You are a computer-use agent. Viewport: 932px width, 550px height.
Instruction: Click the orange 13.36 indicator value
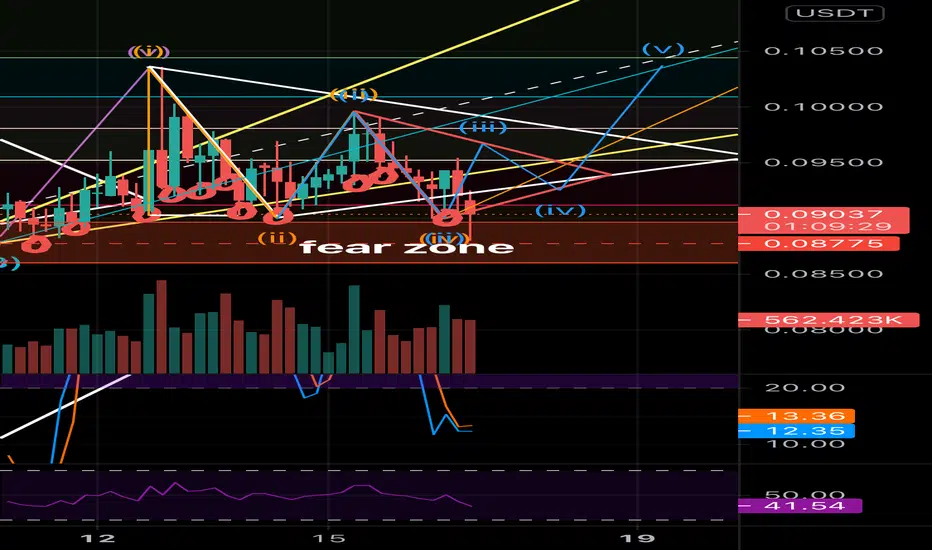click(796, 416)
